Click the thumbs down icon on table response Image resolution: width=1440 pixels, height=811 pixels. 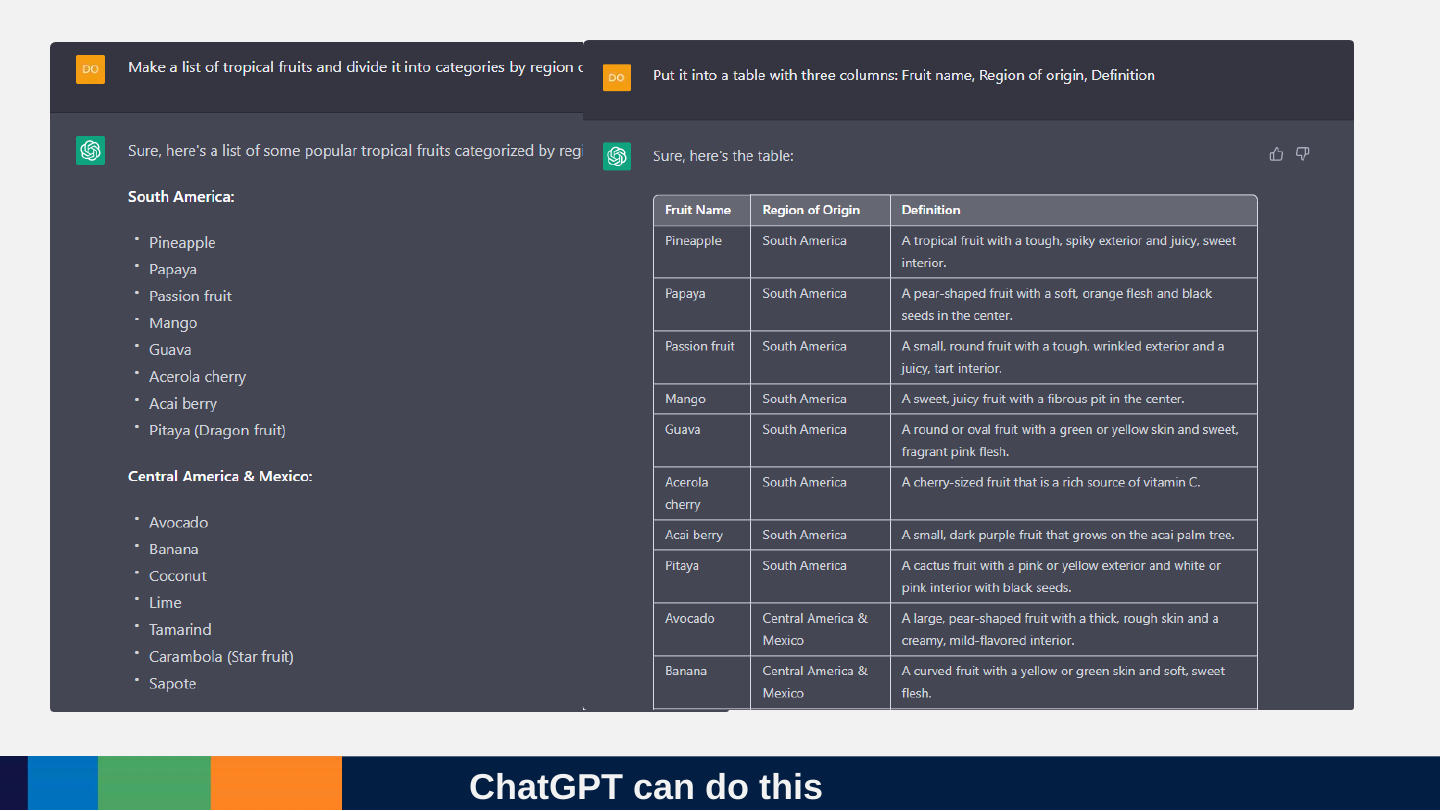[1302, 154]
